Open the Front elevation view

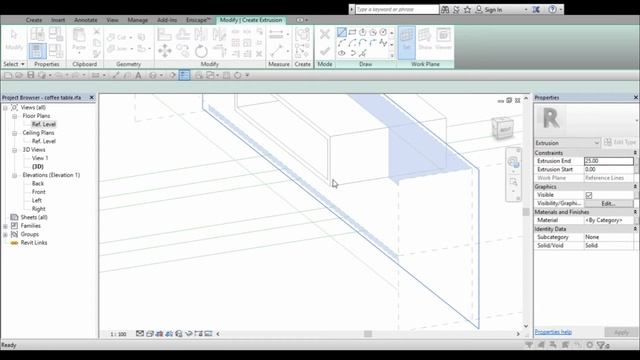click(x=39, y=192)
